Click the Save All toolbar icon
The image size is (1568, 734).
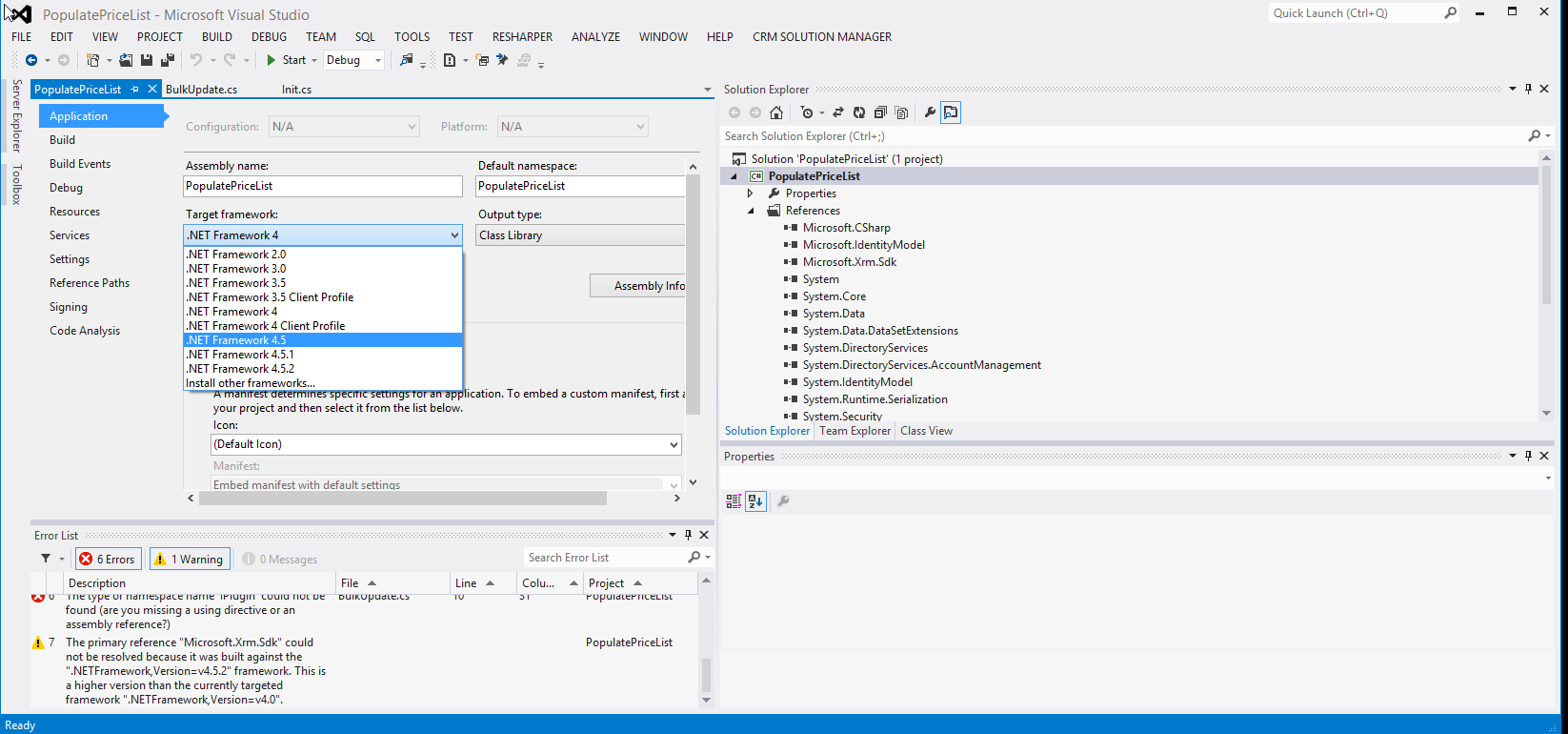pos(168,60)
